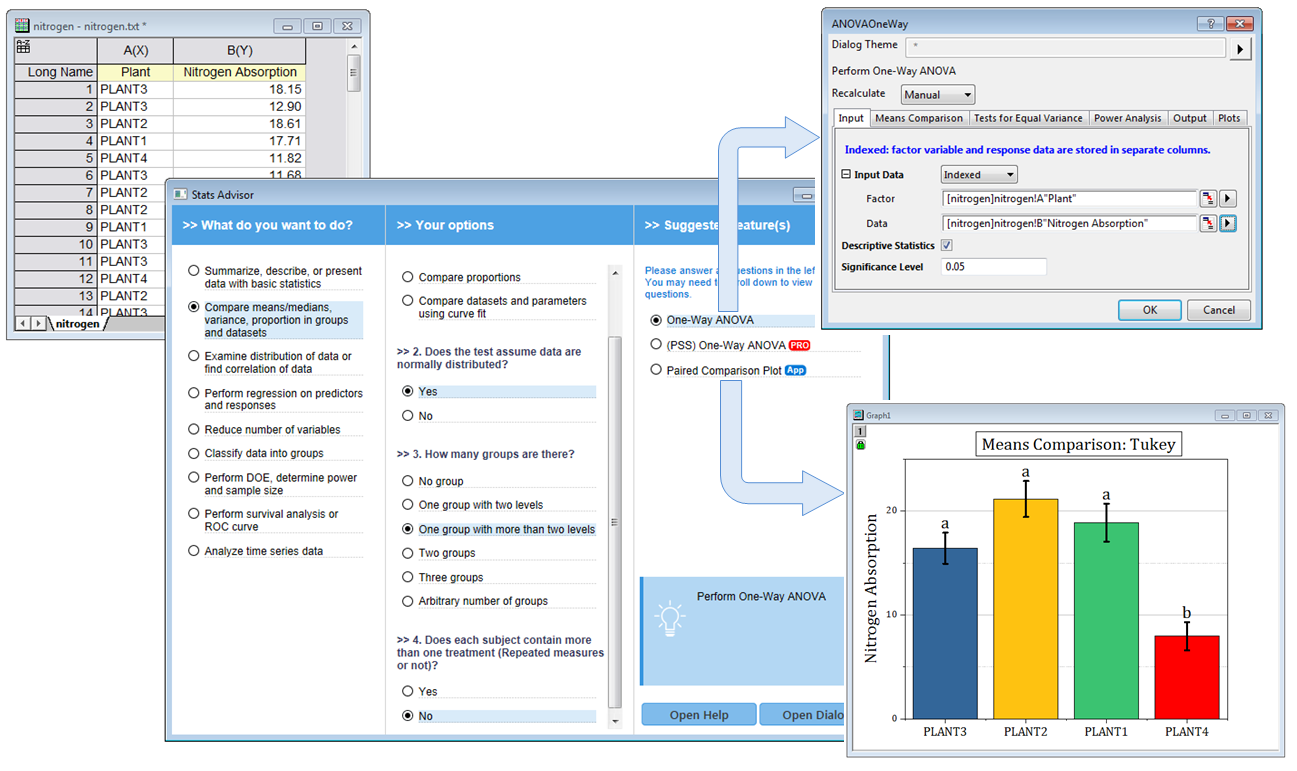The image size is (1297, 771).
Task: Click the Data range selection icon
Action: pyautogui.click(x=1208, y=224)
